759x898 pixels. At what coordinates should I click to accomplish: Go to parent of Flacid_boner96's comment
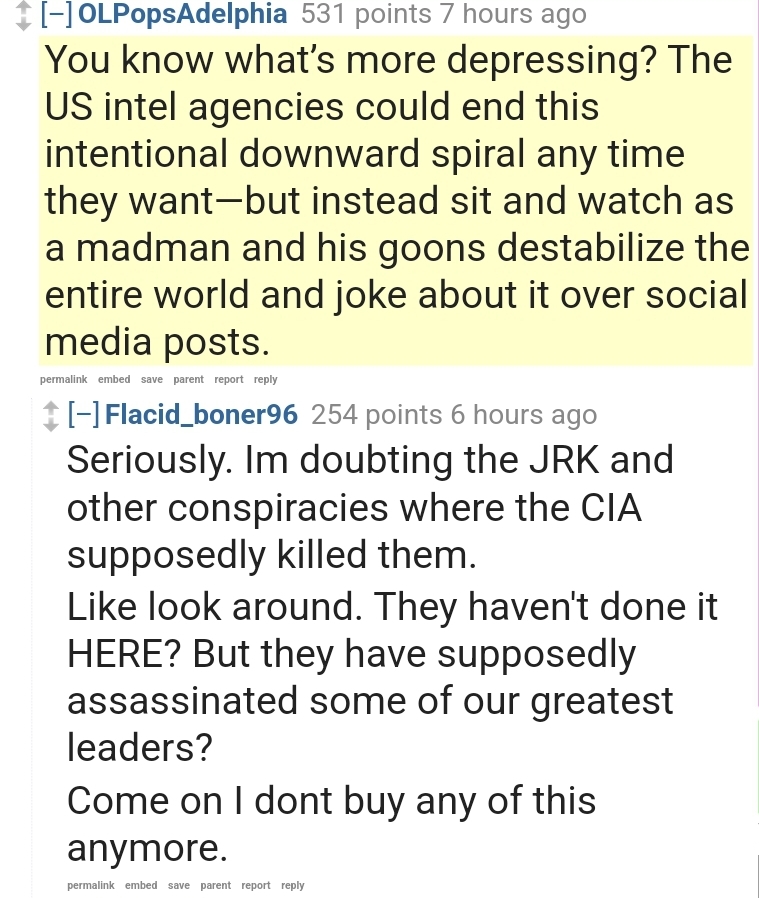tap(215, 885)
